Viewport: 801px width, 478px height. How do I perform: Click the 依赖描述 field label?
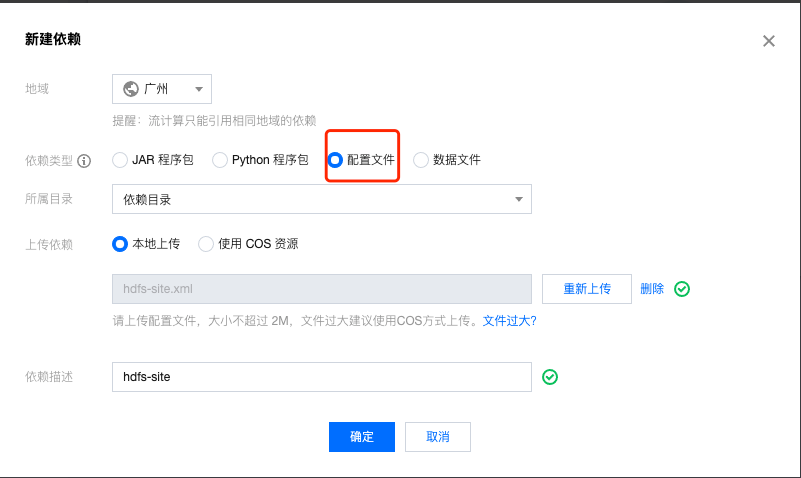pos(49,377)
